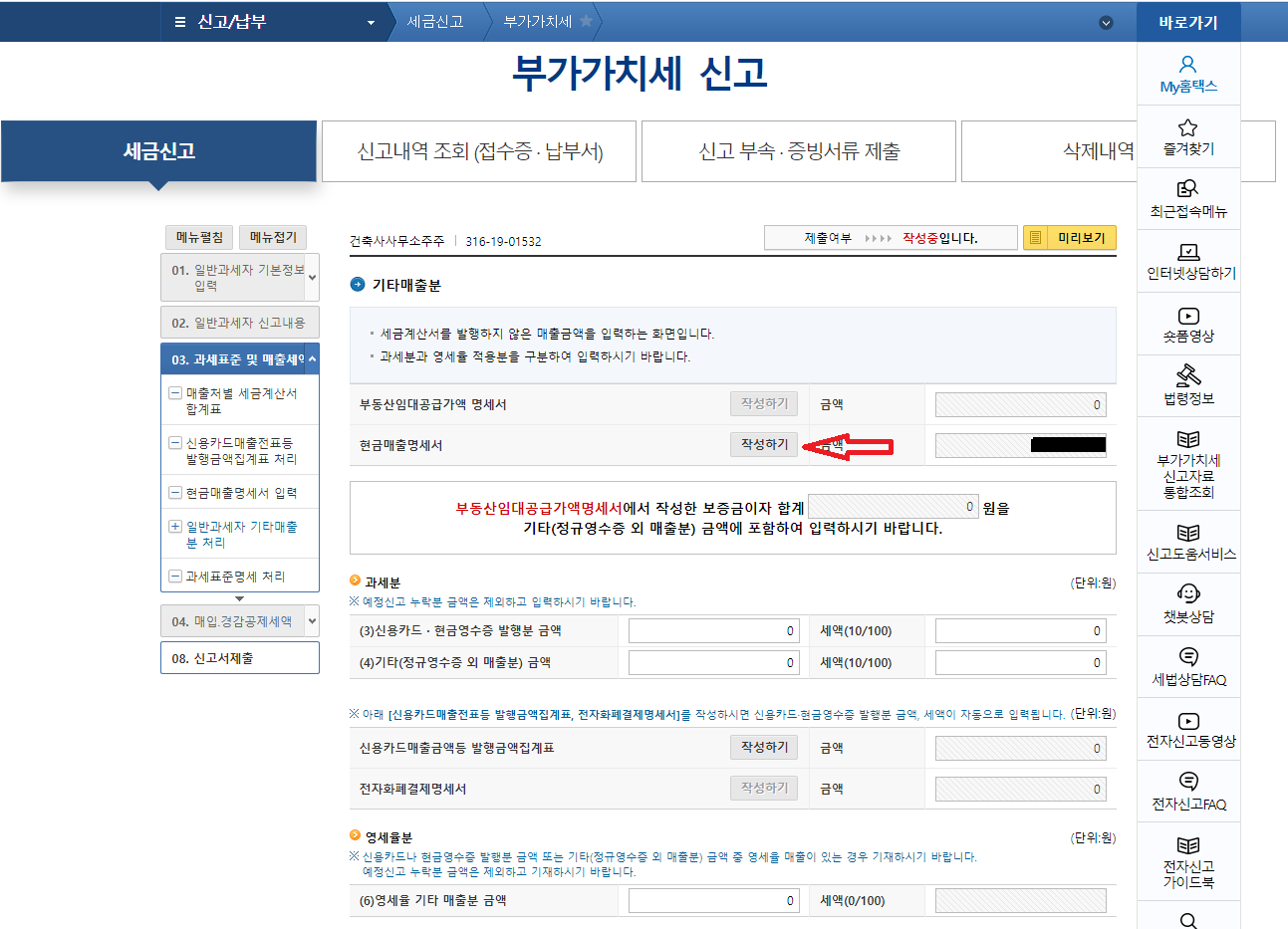
Task: Click (6)영세율 기타 매출분 금액 field
Action: pyautogui.click(x=714, y=900)
